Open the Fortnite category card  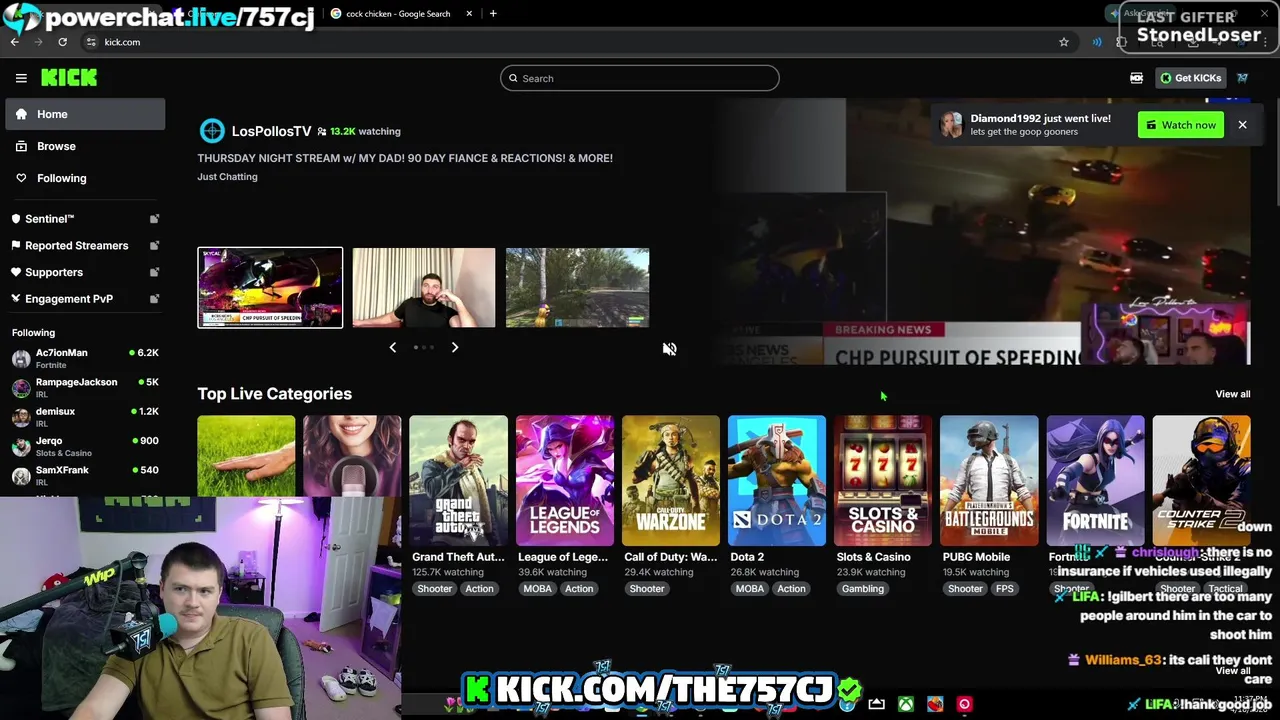1095,481
